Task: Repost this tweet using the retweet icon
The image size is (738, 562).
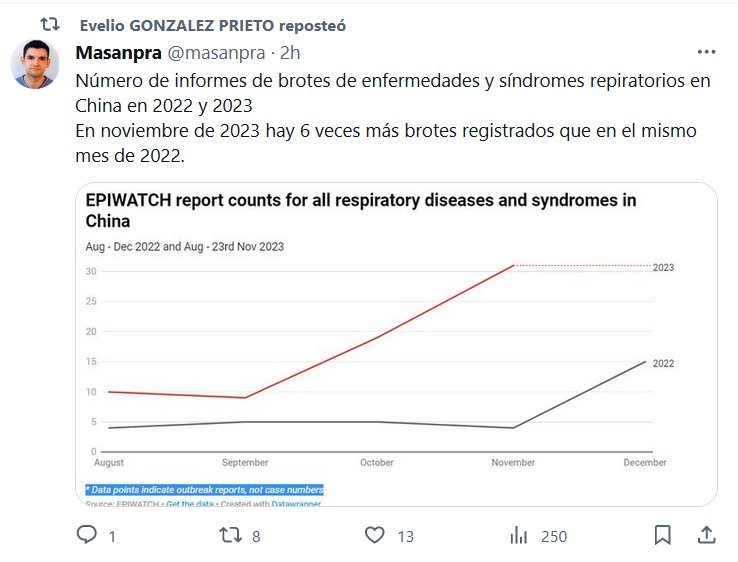Action: [x=231, y=536]
